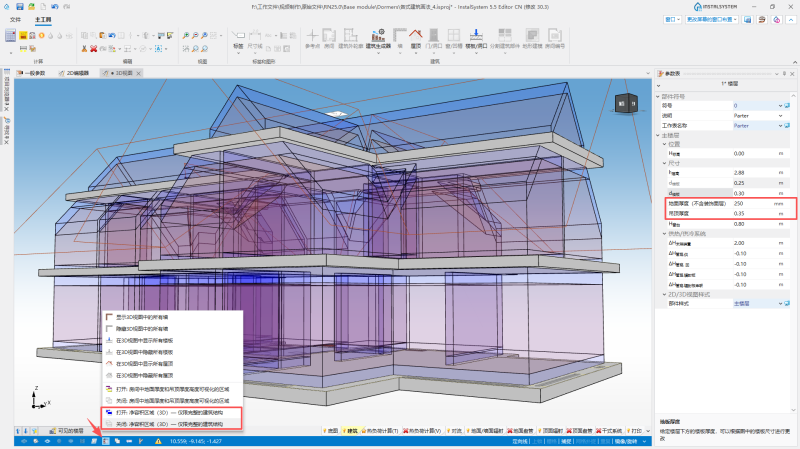Click the text frame A icon
Screen dimensions: 800x449
[x=159, y=48]
